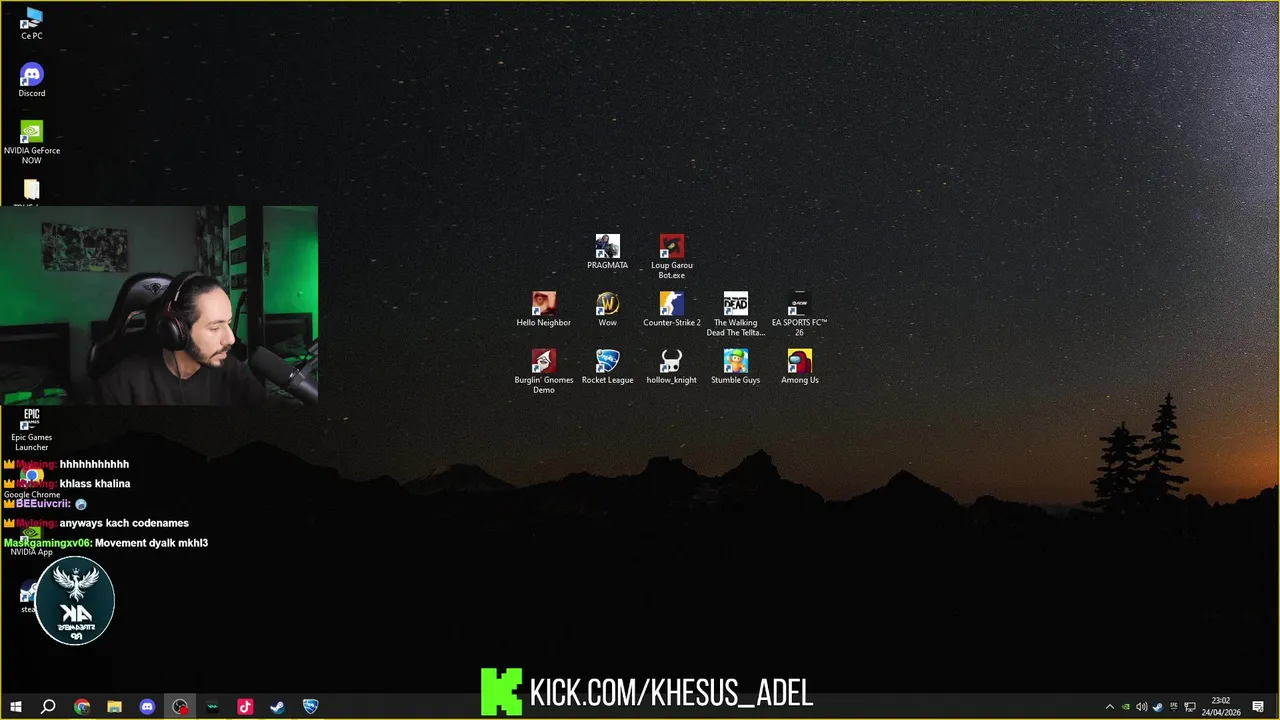Open the Steam system tray icon
The image size is (1280, 720).
coord(1158,707)
